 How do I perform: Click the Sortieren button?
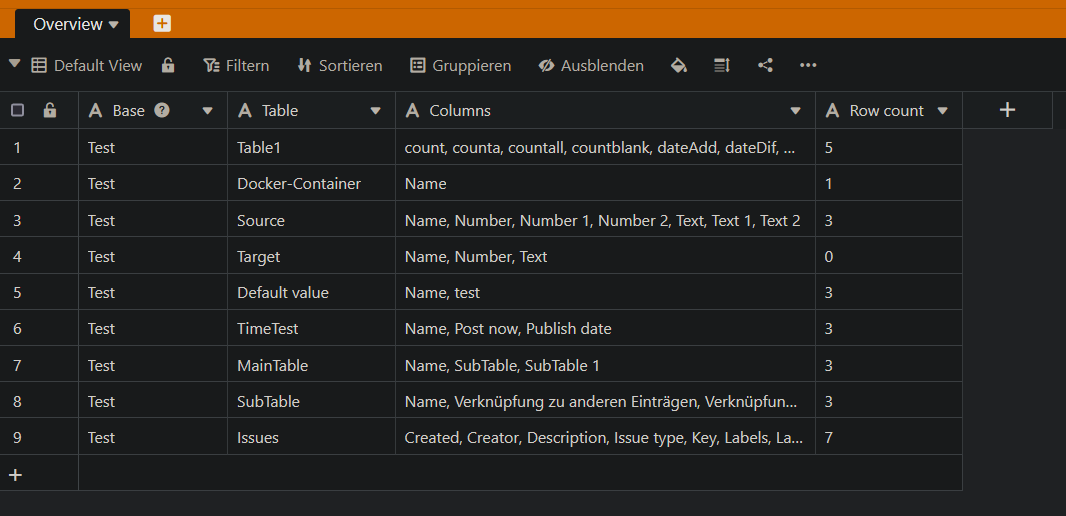[x=340, y=65]
